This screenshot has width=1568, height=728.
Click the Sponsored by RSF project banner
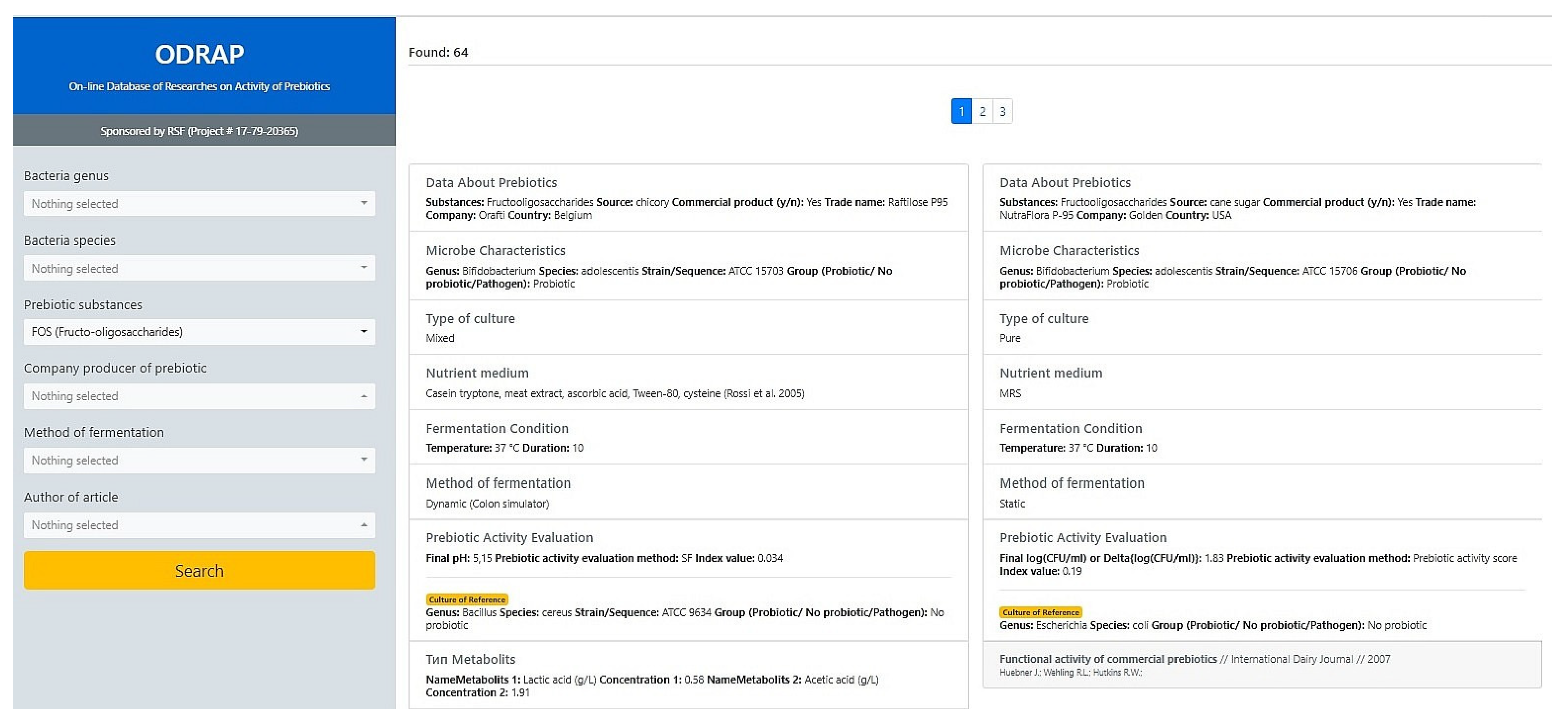coord(200,131)
